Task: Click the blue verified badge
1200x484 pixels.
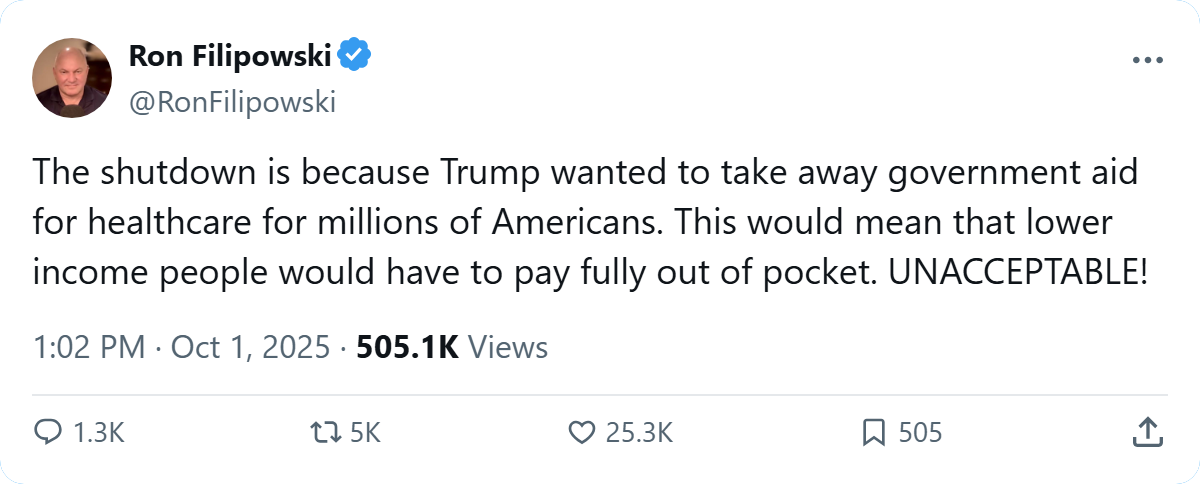Action: click(355, 58)
